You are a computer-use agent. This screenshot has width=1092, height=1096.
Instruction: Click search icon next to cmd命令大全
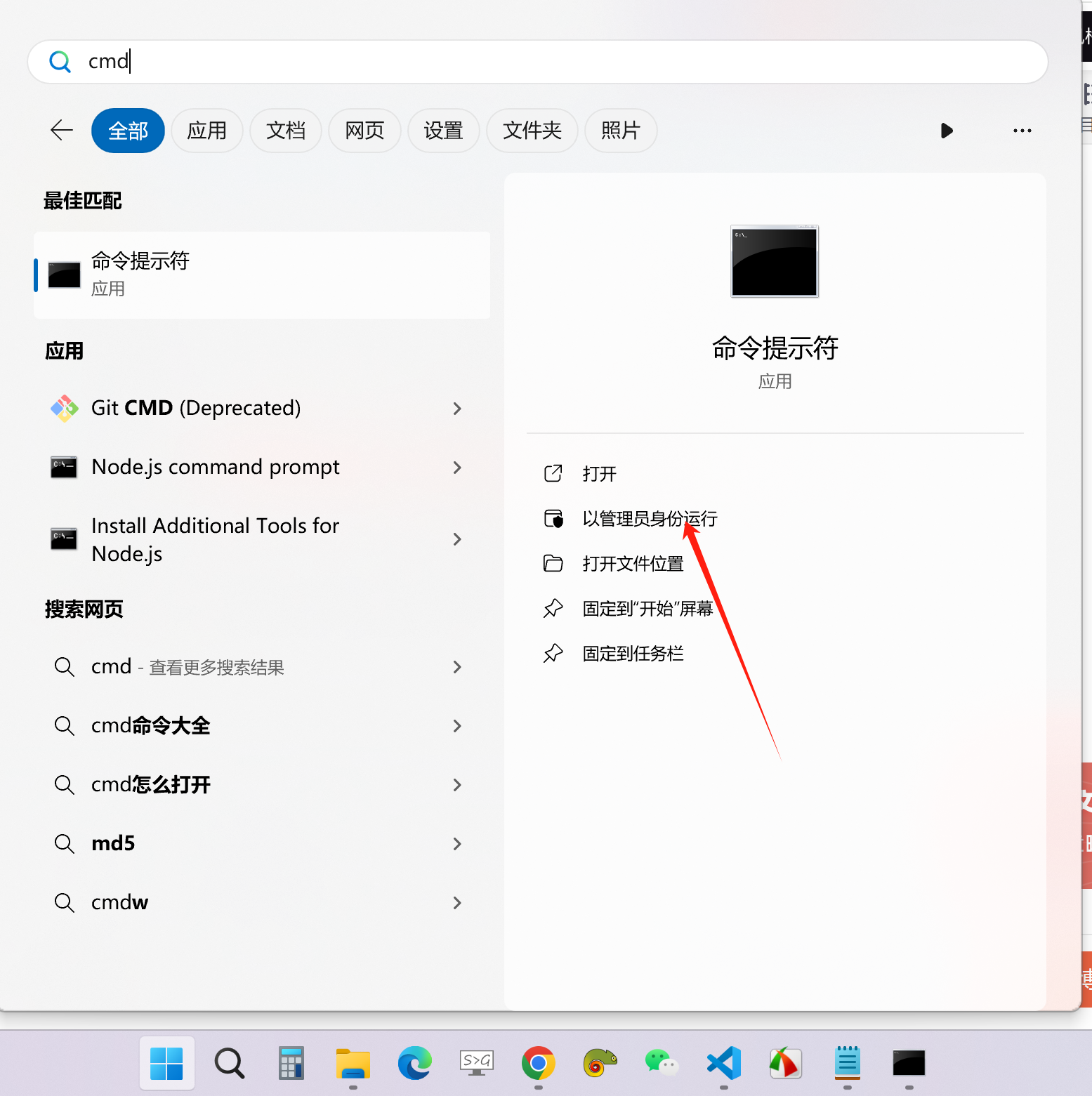[x=64, y=725]
